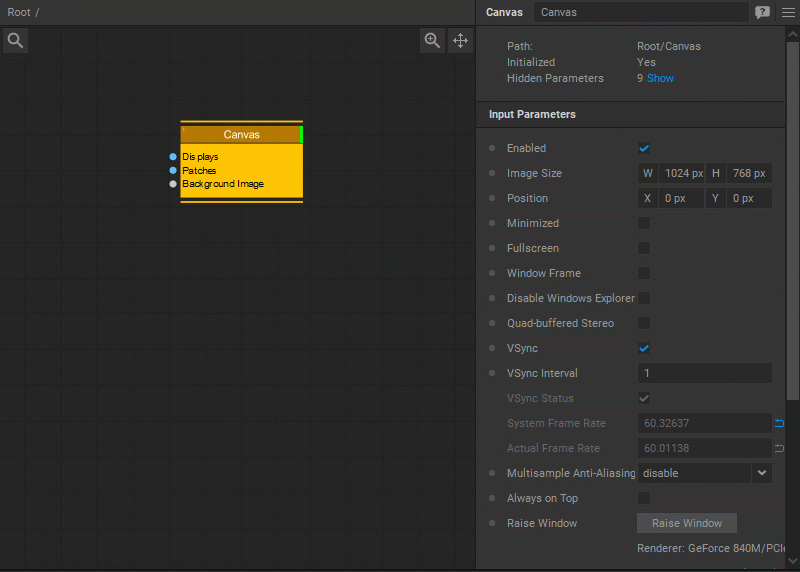Open the search magnifier in node graph

point(15,40)
